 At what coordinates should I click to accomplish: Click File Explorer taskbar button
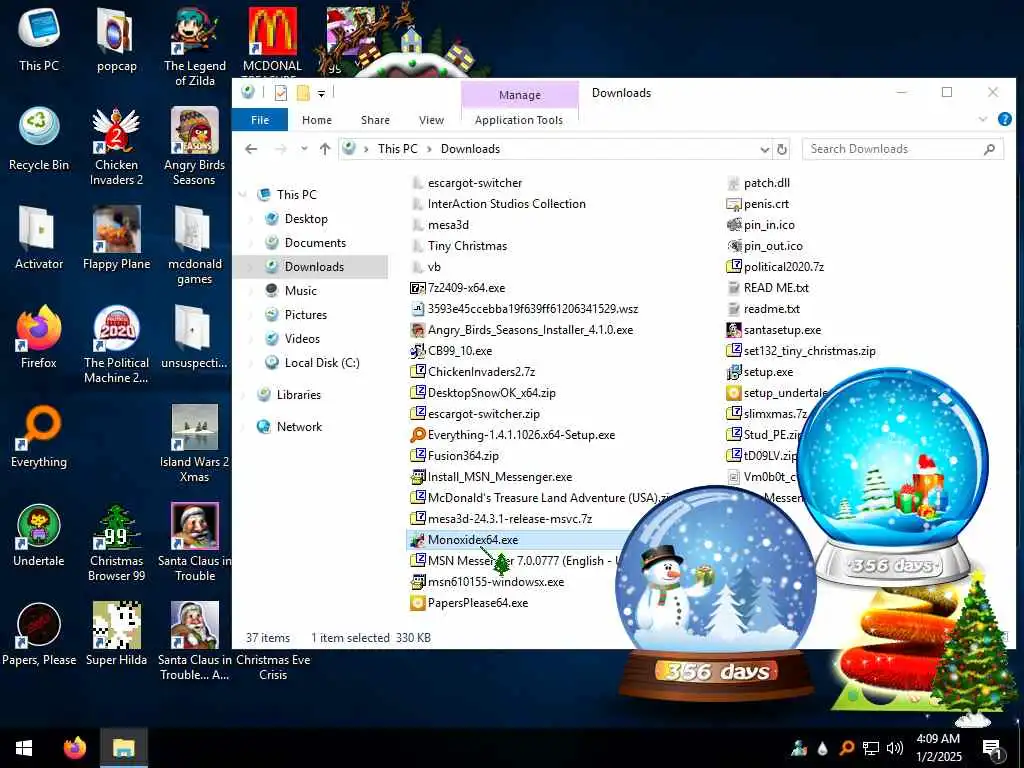[x=123, y=748]
